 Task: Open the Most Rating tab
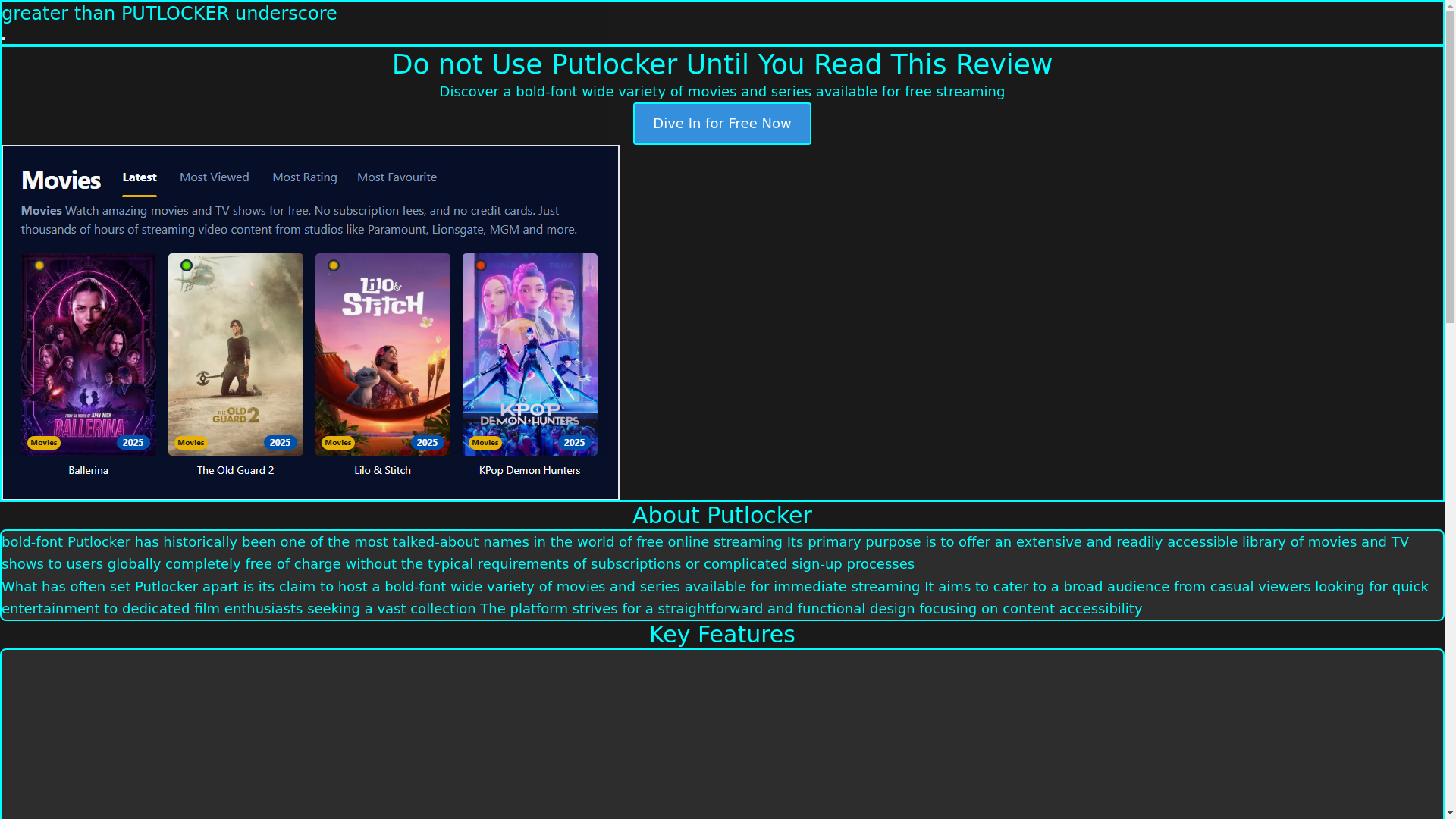coord(305,177)
